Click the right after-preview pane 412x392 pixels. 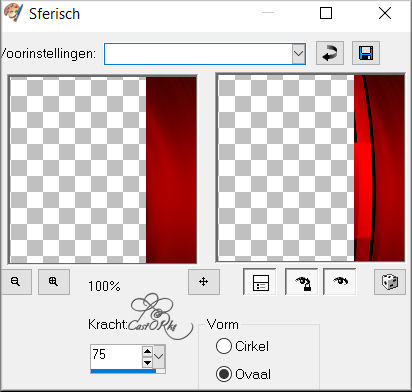(x=311, y=168)
